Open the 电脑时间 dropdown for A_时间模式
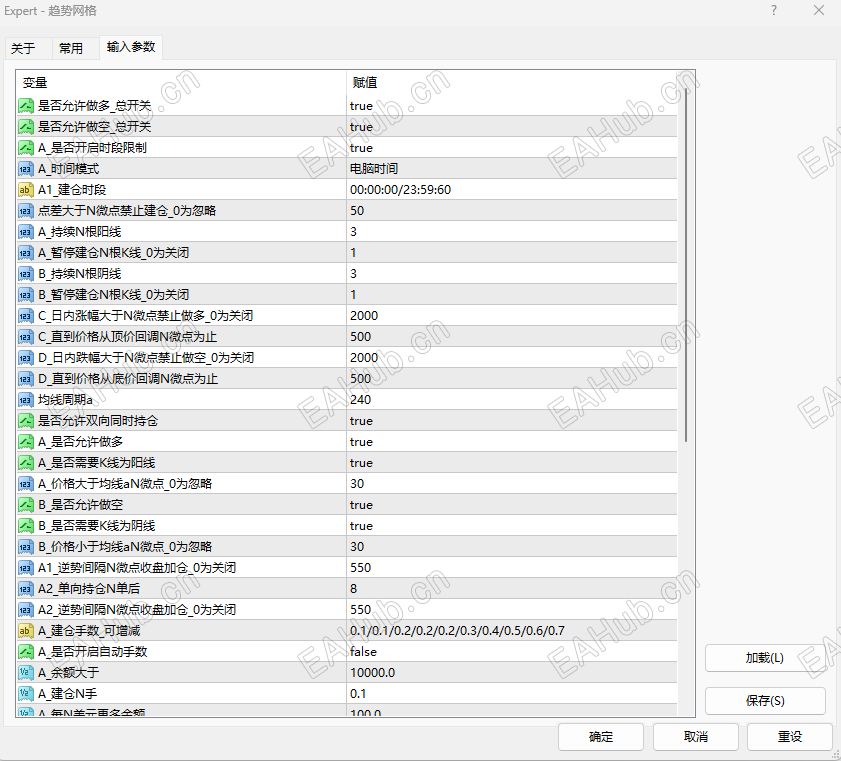 512,169
